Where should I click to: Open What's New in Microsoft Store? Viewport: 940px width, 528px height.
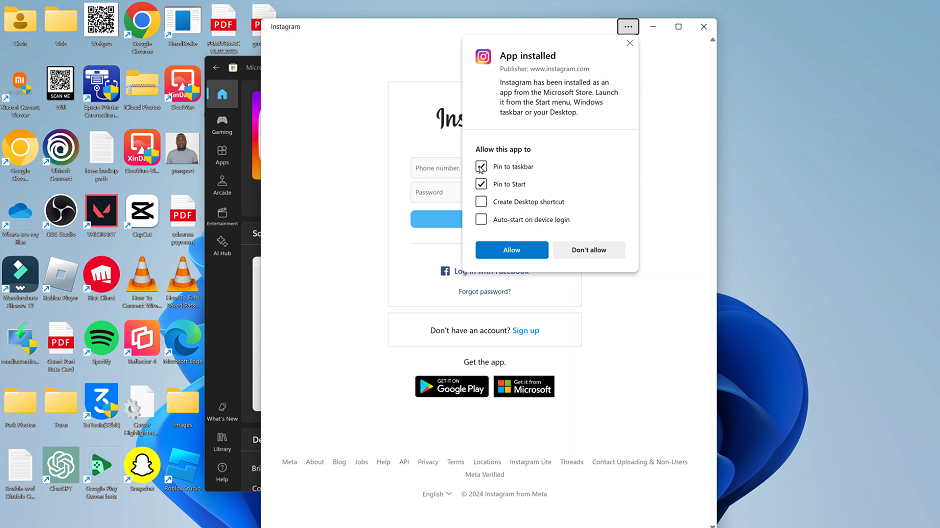pos(222,411)
